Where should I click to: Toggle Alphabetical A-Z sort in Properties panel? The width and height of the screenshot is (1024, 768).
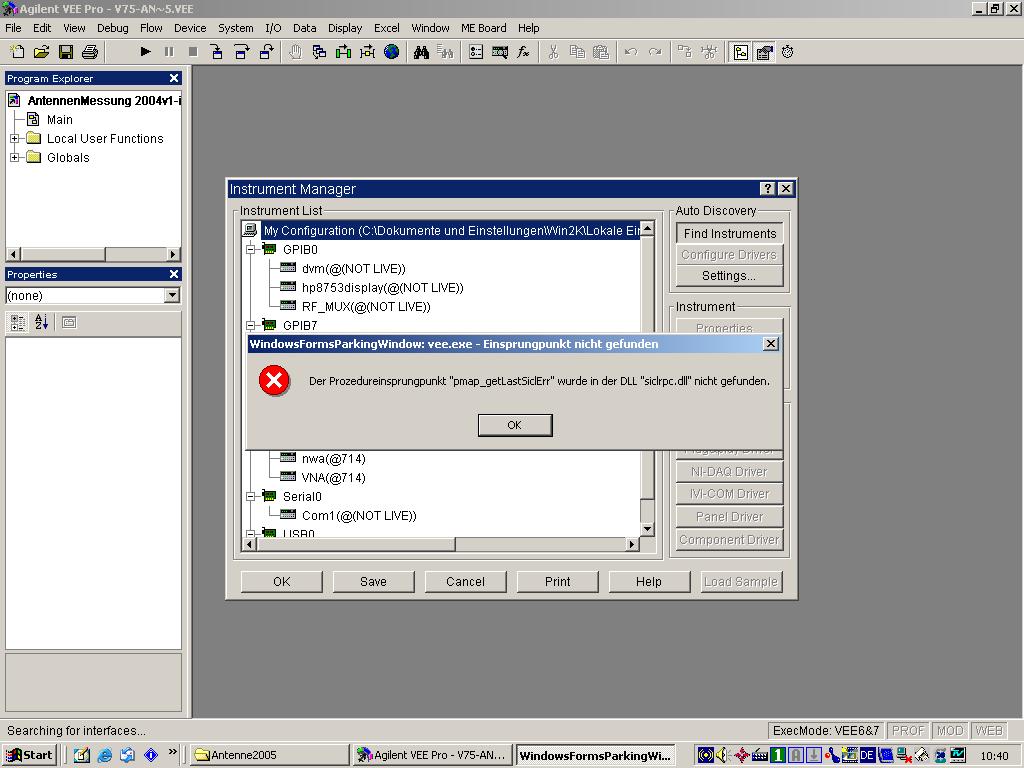[x=42, y=322]
